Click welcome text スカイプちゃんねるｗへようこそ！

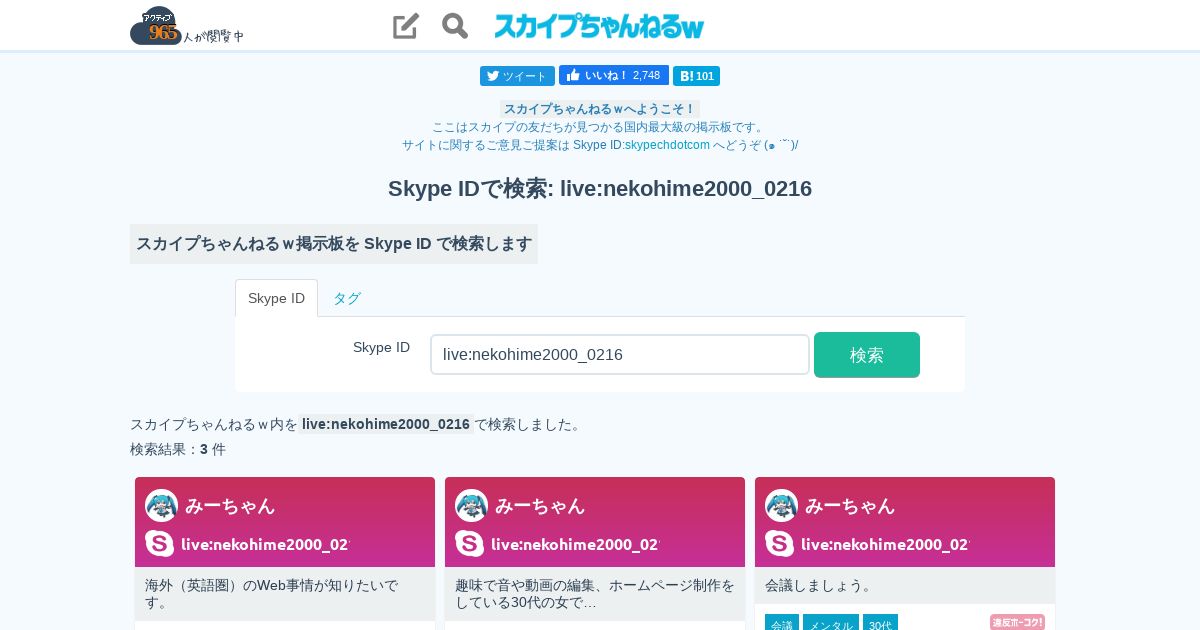click(x=599, y=109)
